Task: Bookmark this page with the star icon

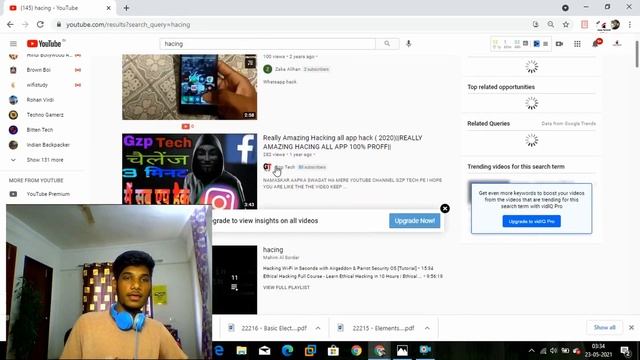Action: pos(566,24)
